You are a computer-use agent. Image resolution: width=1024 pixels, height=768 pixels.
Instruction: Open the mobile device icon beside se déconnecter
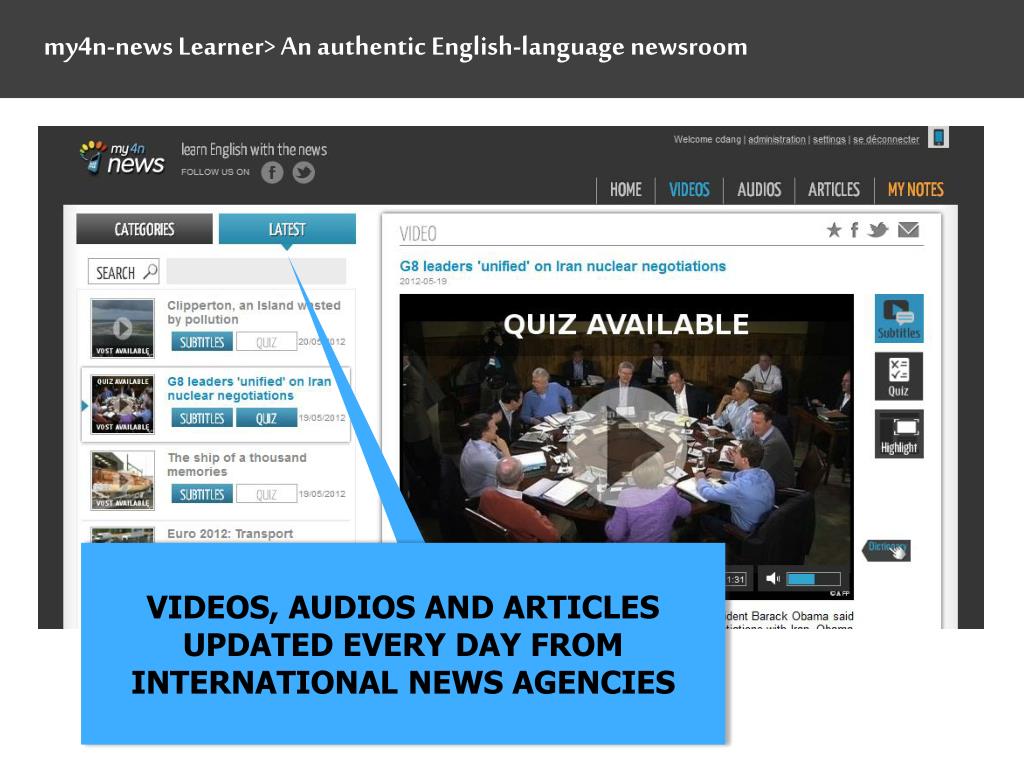[x=938, y=138]
